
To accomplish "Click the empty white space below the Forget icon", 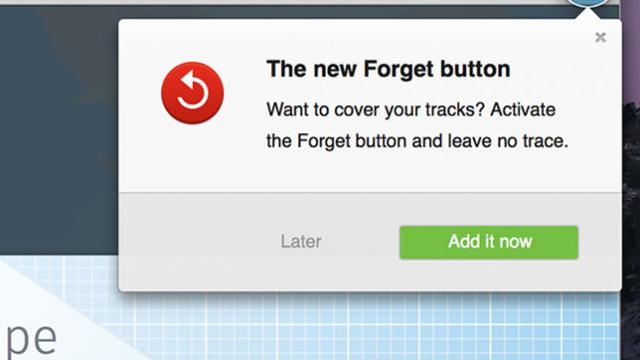I will click(x=192, y=159).
